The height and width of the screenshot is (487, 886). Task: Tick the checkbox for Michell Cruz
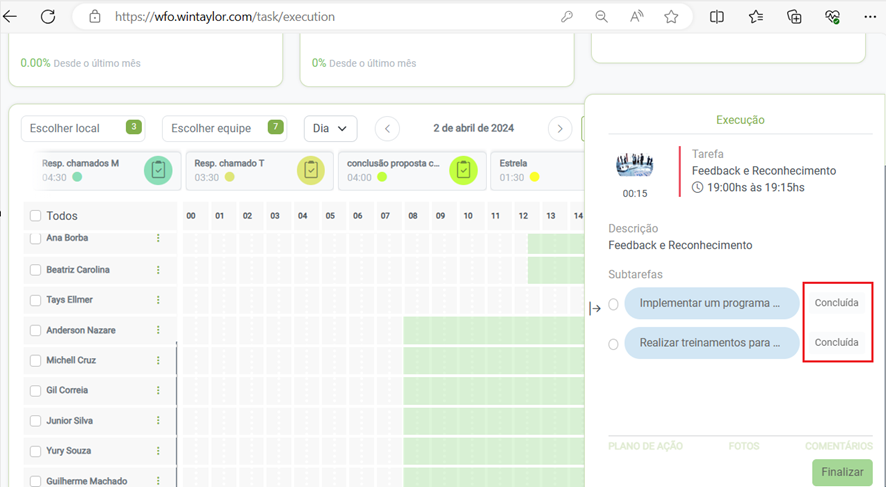tap(36, 360)
